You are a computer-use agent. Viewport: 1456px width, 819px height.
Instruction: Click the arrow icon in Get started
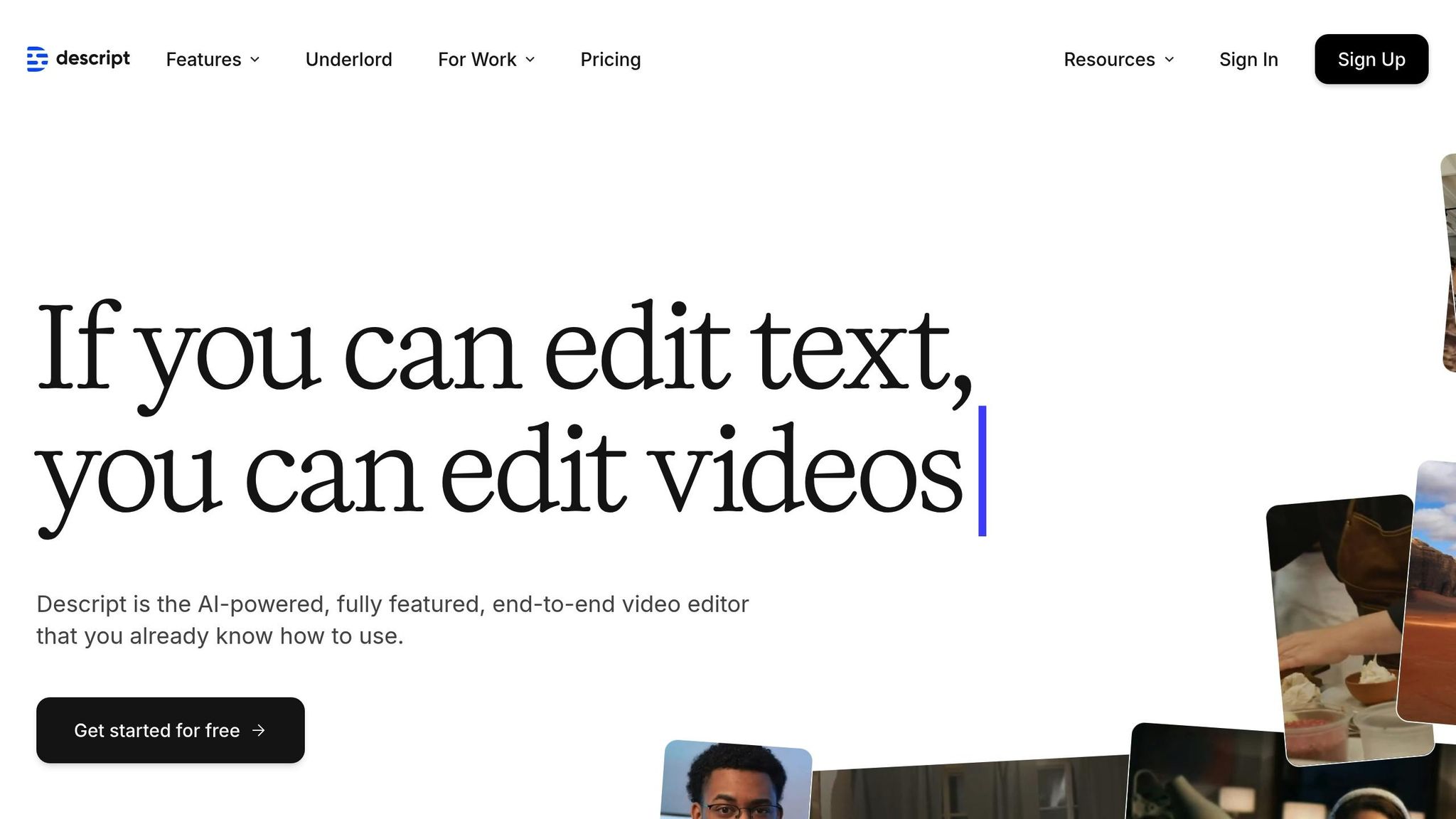pyautogui.click(x=259, y=730)
